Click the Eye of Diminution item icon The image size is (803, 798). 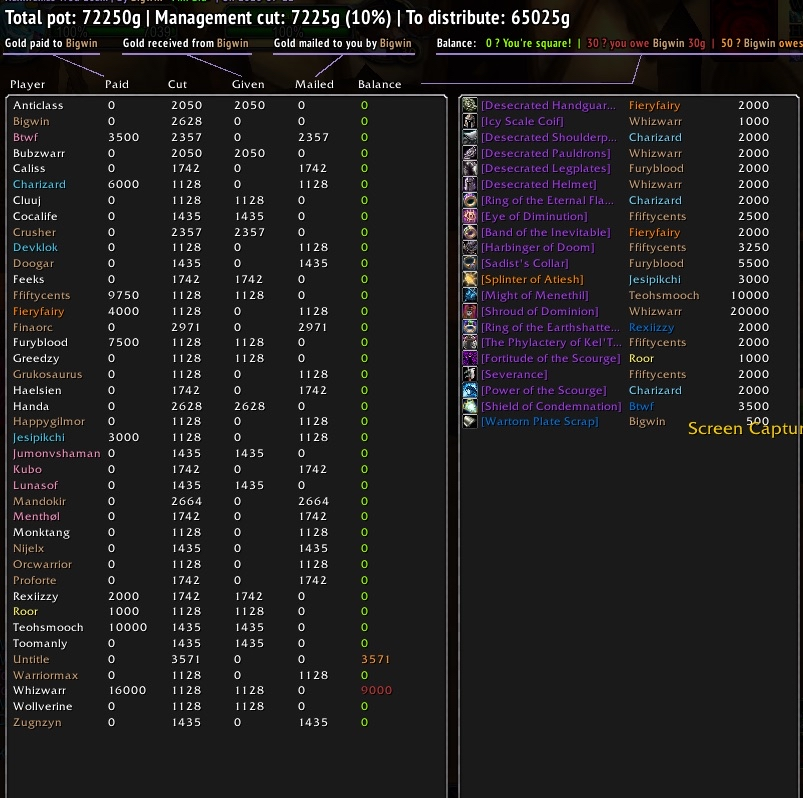coord(470,216)
